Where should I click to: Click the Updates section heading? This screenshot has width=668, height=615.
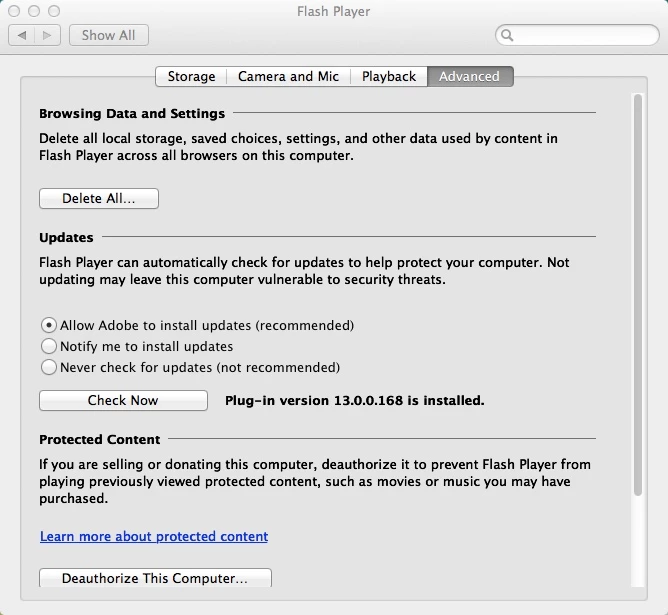(x=66, y=237)
